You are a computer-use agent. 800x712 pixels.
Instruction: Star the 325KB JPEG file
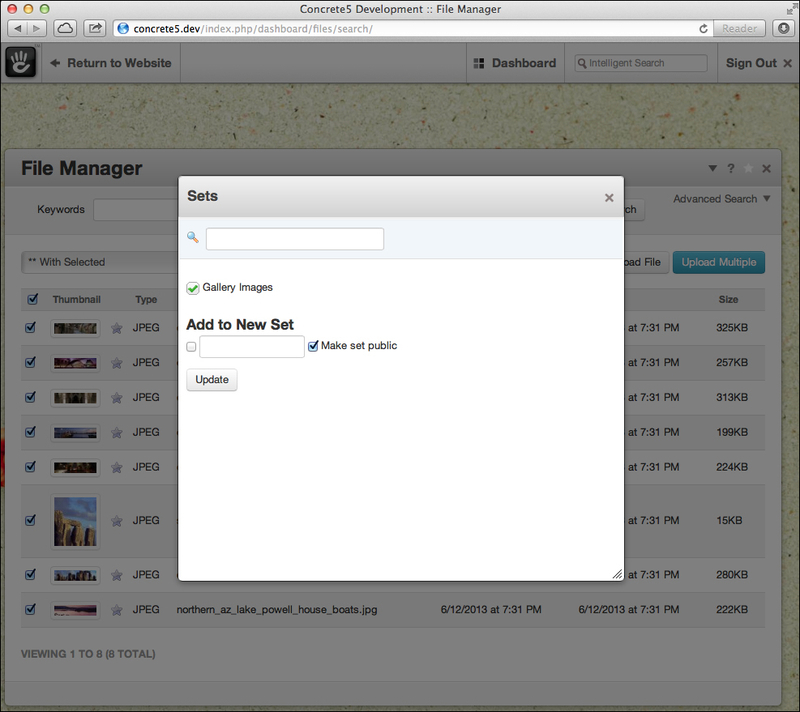click(x=117, y=328)
